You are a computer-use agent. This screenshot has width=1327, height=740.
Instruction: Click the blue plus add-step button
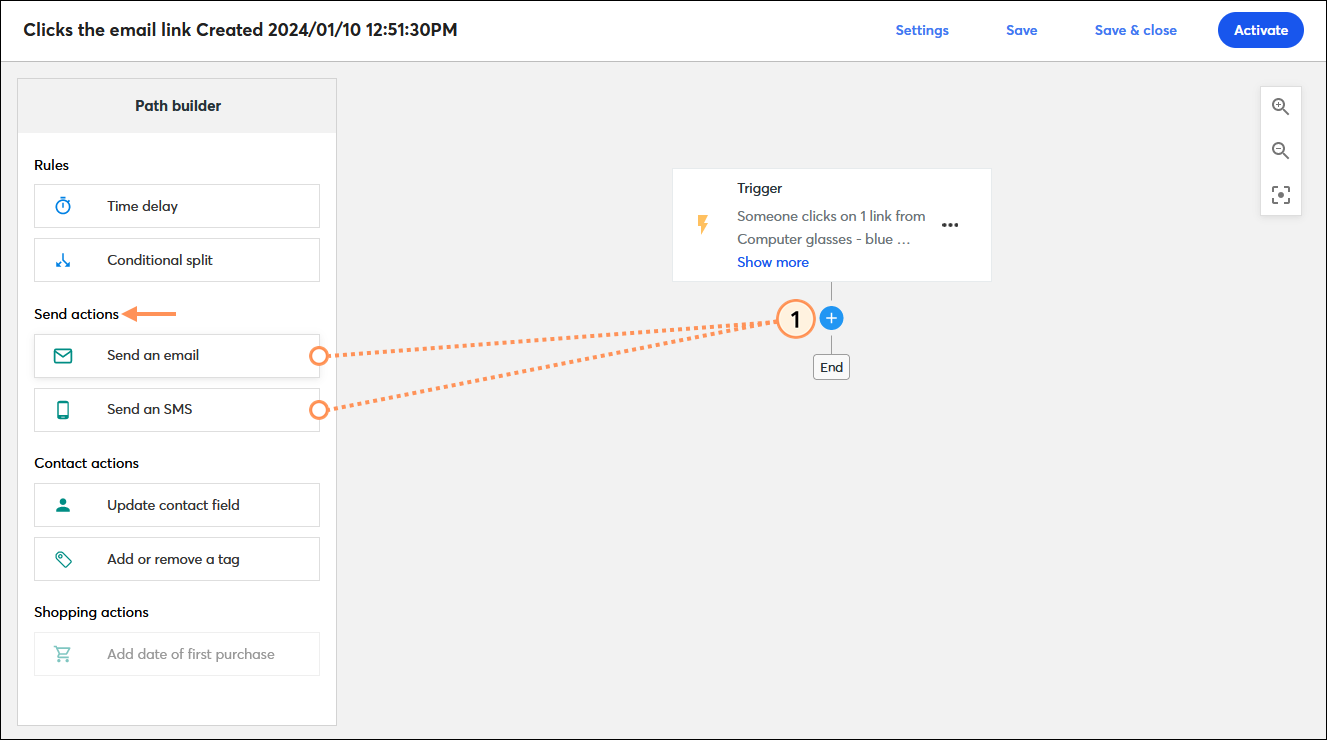click(831, 319)
